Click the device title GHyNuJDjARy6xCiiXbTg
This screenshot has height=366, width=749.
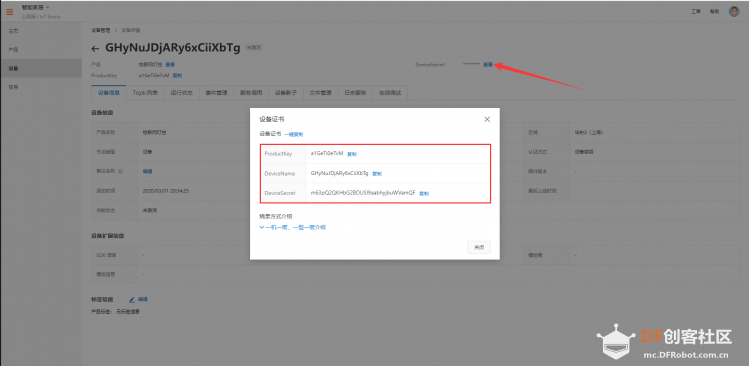click(x=172, y=48)
